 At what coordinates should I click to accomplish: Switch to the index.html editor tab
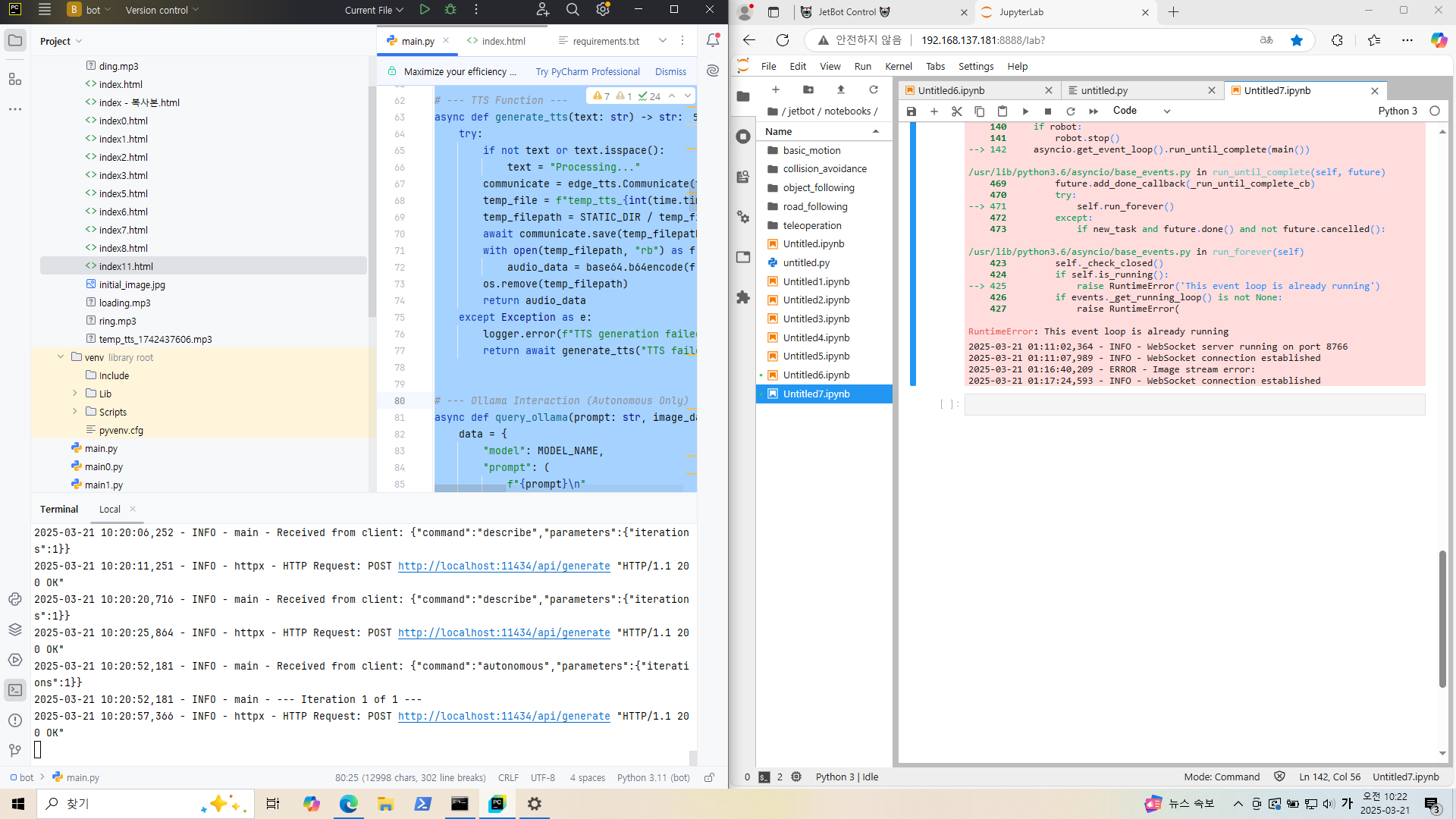(x=503, y=41)
